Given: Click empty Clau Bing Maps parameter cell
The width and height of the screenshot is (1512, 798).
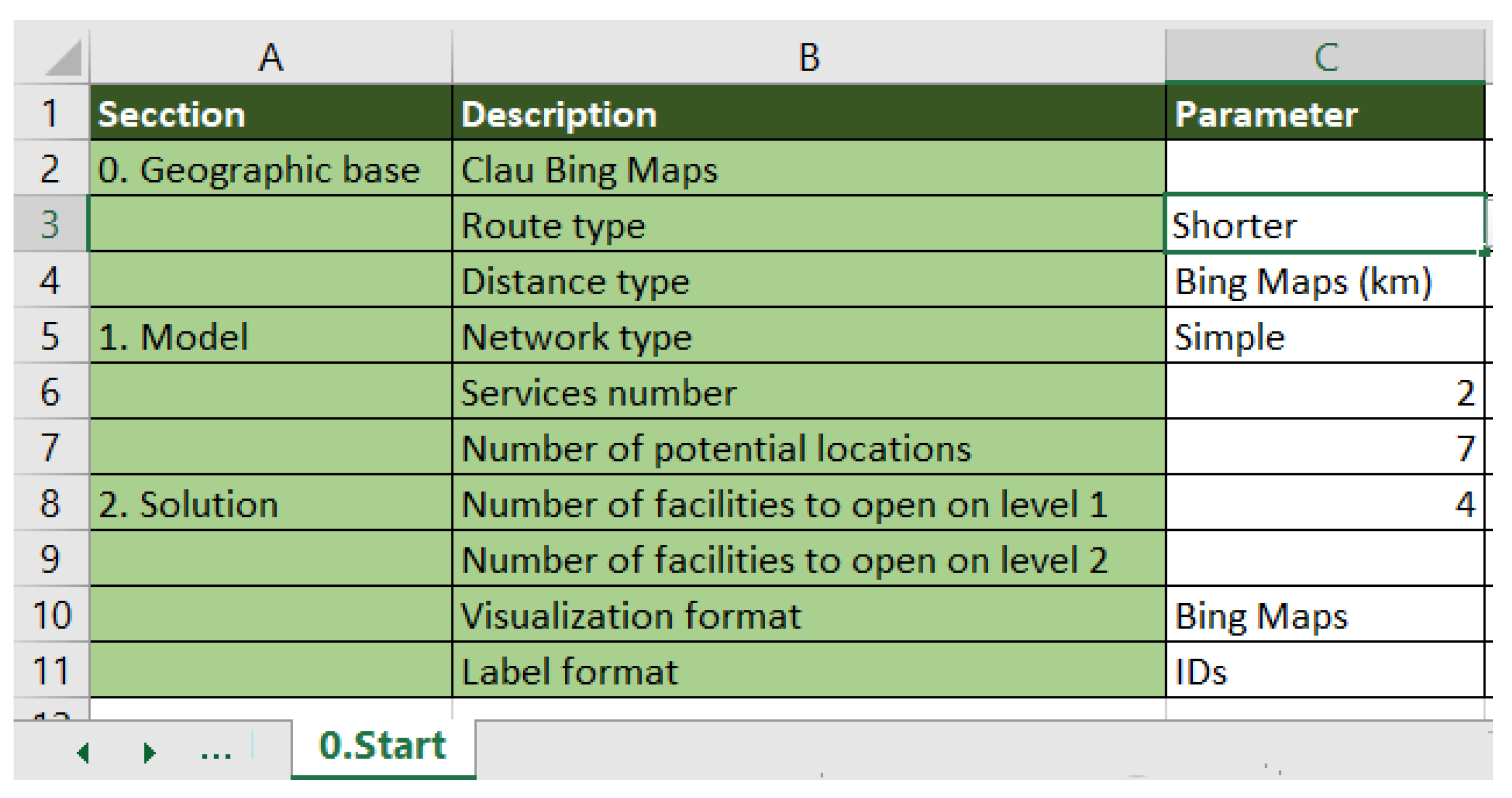Looking at the screenshot, I should 1325,168.
